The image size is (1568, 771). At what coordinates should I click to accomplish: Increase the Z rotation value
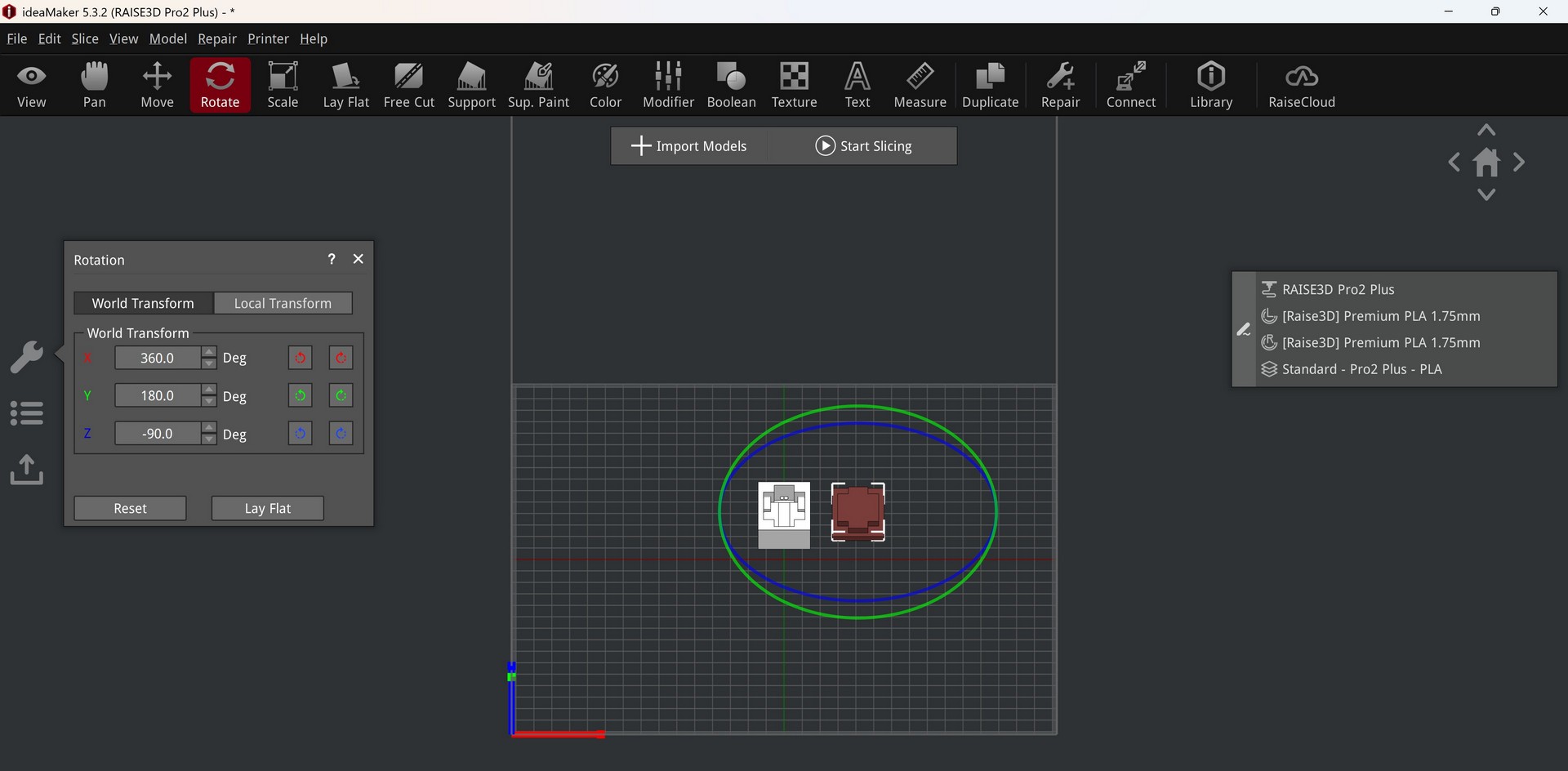pos(209,428)
